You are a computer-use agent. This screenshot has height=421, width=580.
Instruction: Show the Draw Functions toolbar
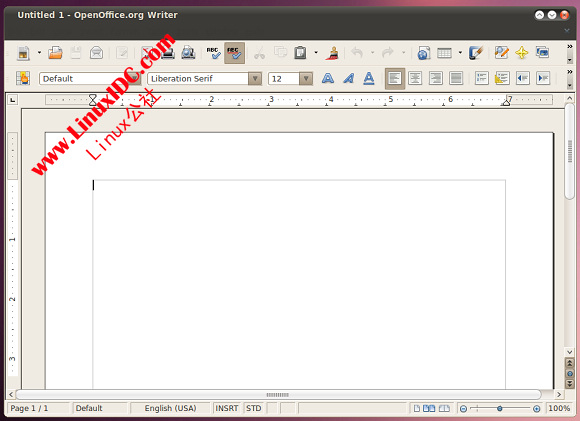coord(476,53)
